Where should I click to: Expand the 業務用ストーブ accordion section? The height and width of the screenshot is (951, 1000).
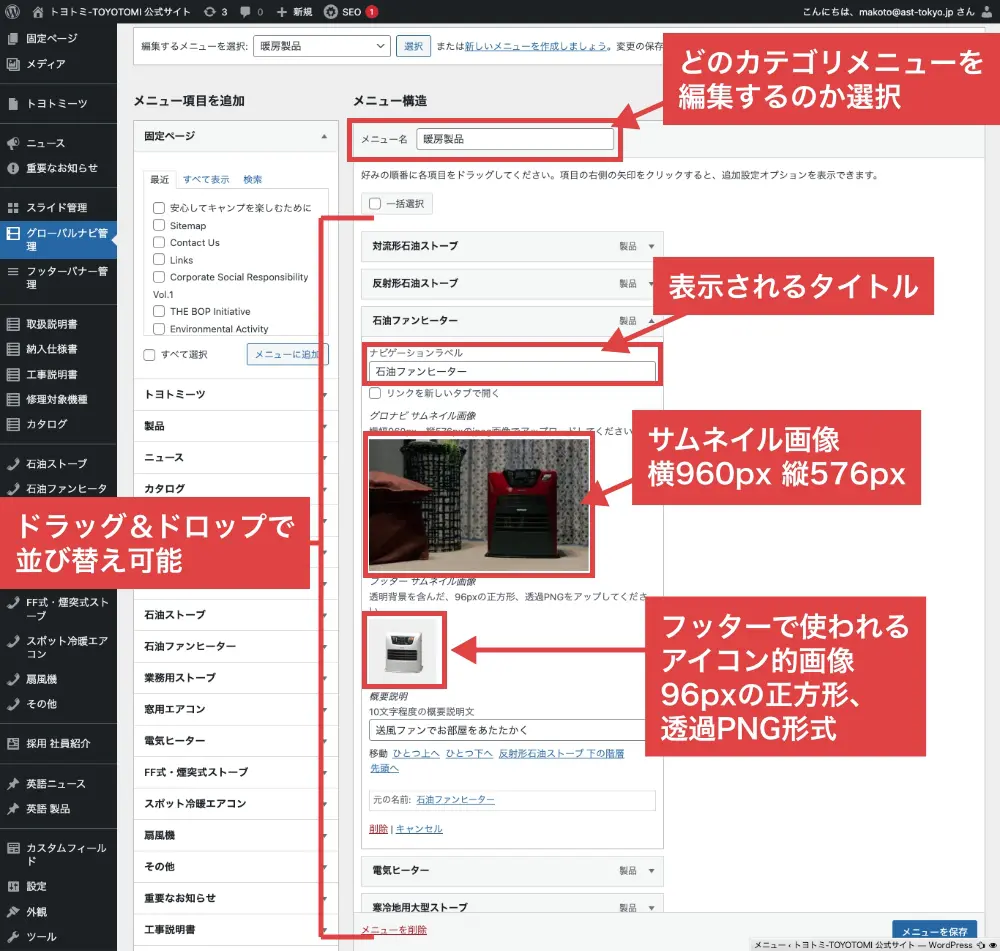pos(235,677)
